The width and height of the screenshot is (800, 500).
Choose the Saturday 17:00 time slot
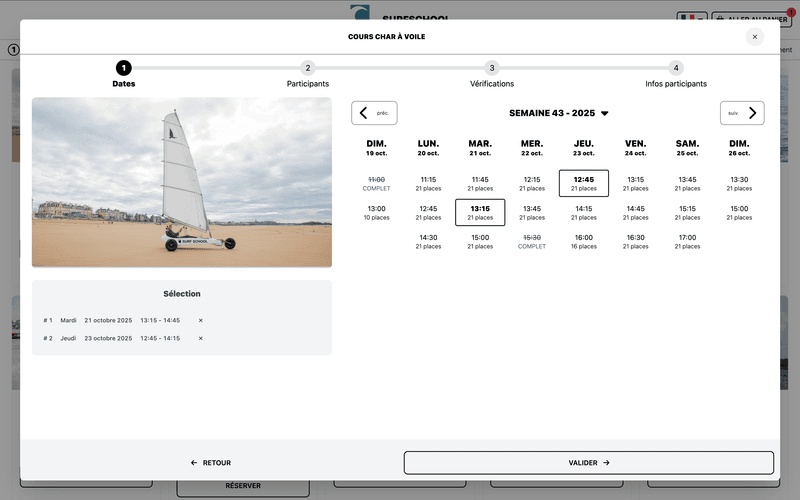[x=687, y=241]
